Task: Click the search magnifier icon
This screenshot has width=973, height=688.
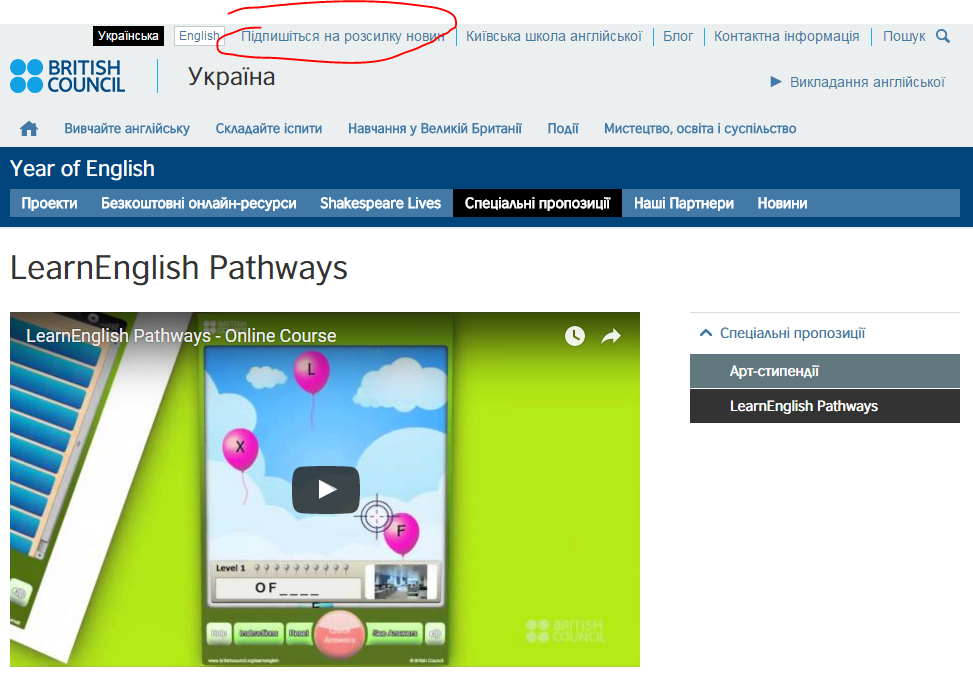Action: [x=943, y=36]
